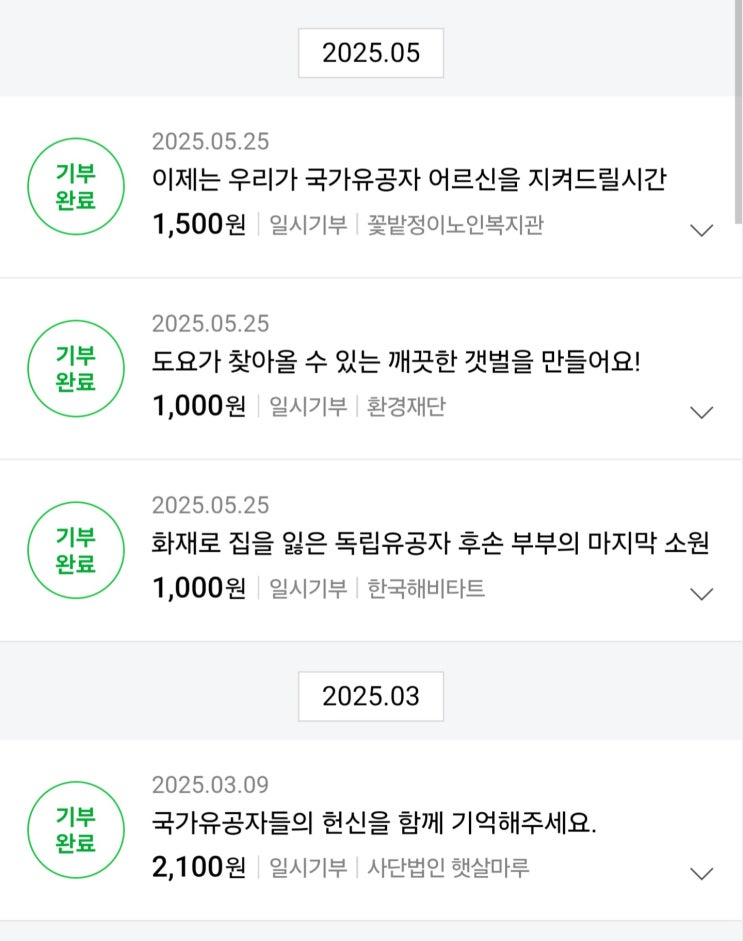Expand the 사단법인 햇살마루 donation details chevron
743x941 pixels.
pos(702,873)
